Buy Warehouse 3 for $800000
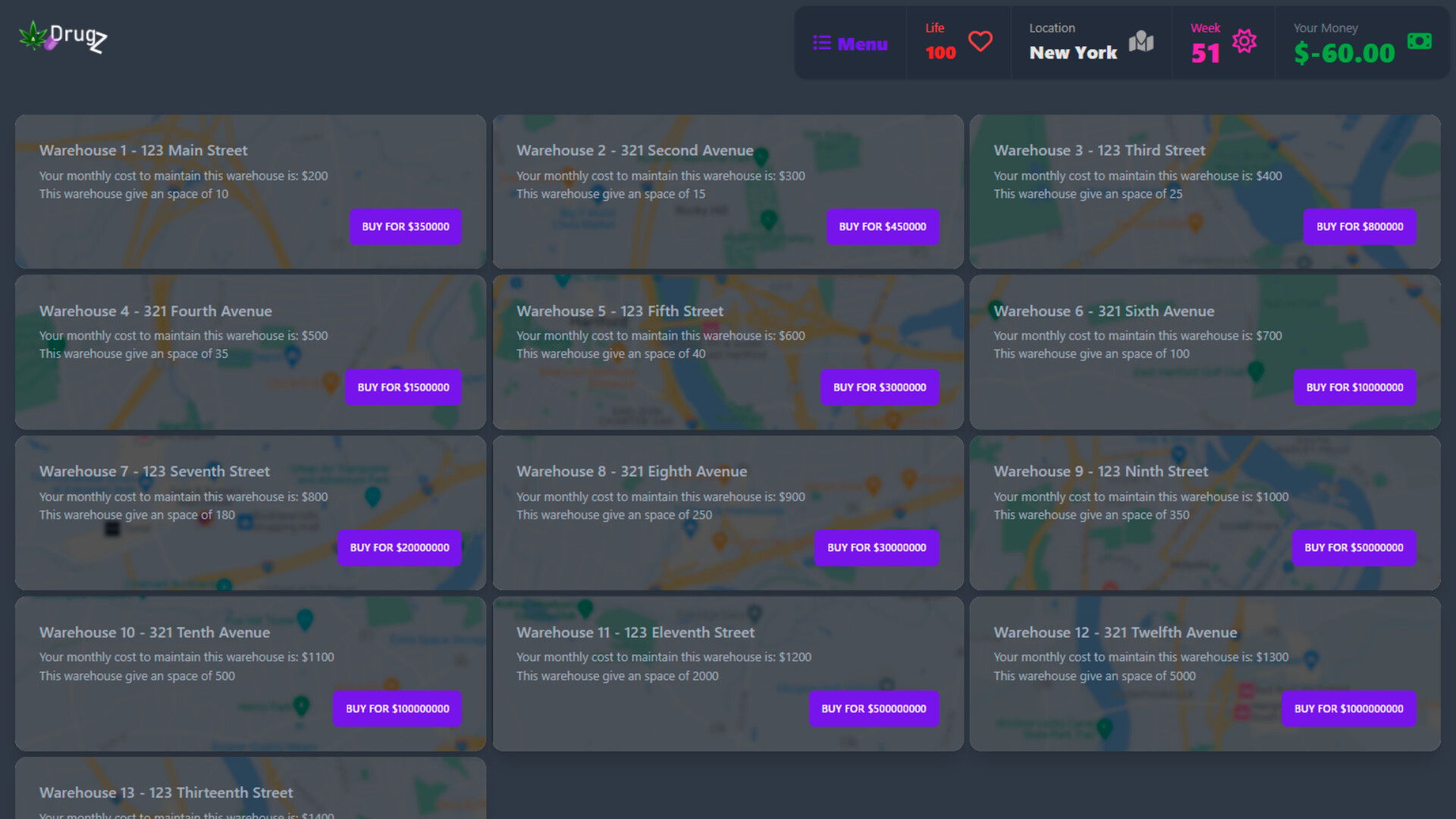1456x819 pixels. 1360,226
